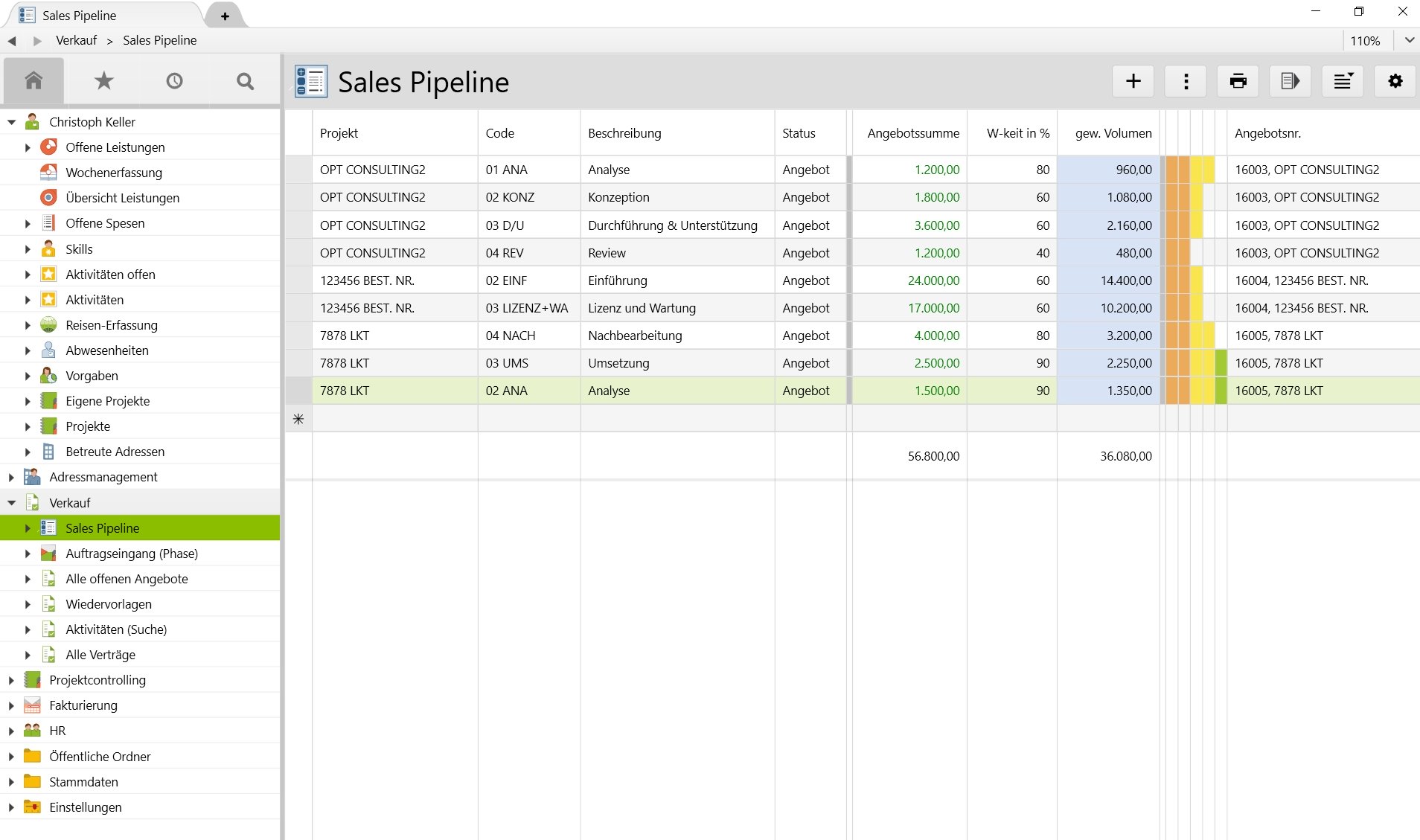Select the history clock icon in sidebar
This screenshot has width=1420, height=840.
[174, 80]
